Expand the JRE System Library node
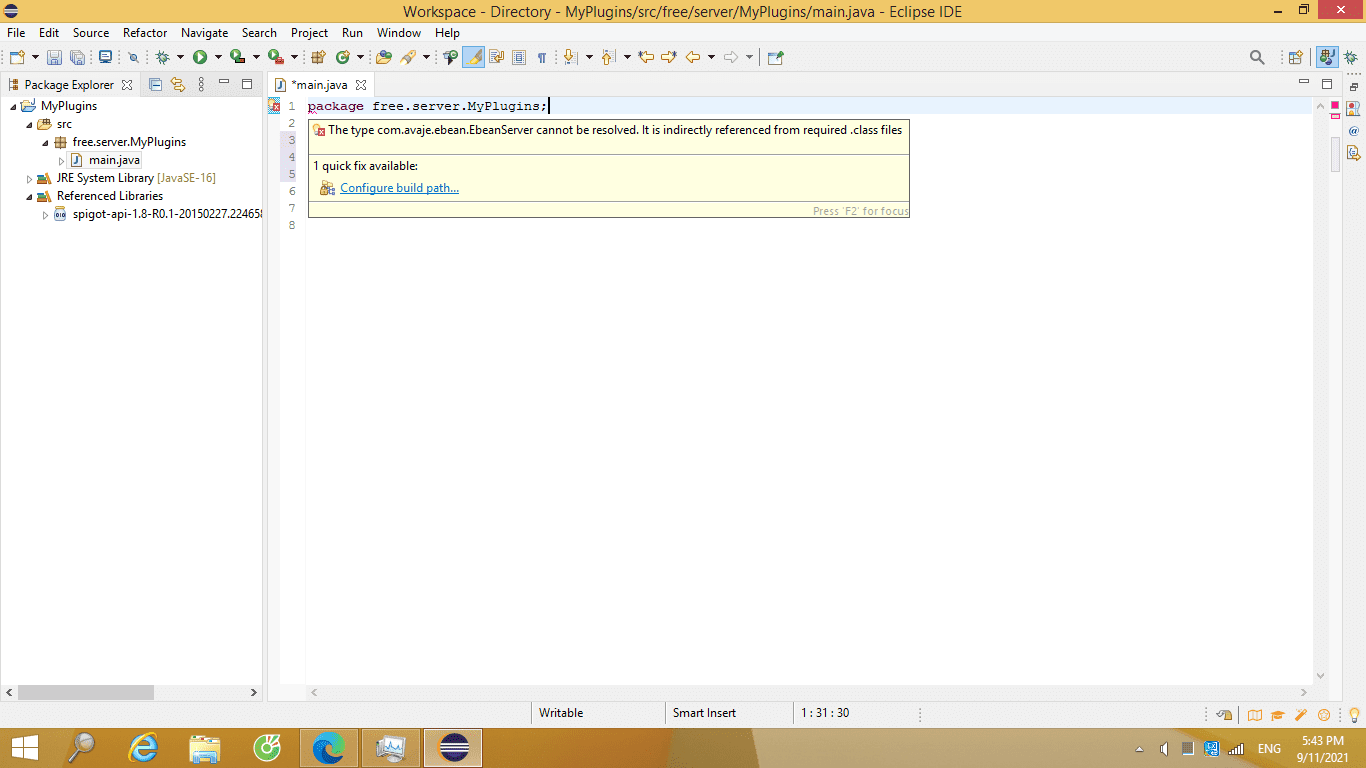Screen dimensions: 1366x768 pos(29,178)
